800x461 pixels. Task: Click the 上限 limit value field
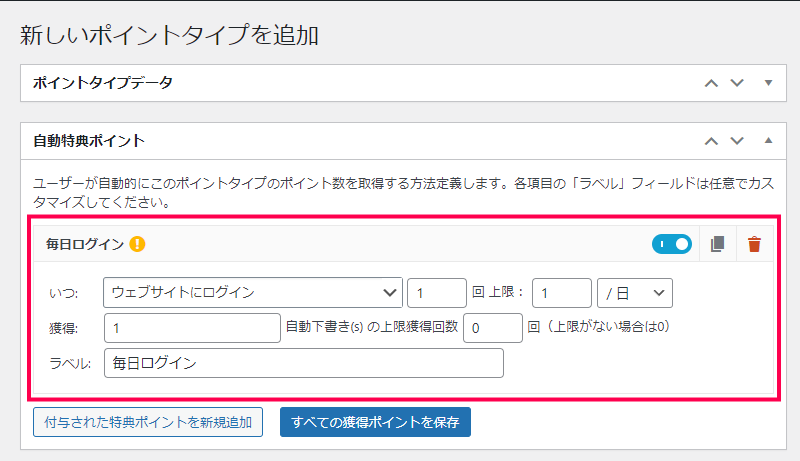pyautogui.click(x=562, y=293)
